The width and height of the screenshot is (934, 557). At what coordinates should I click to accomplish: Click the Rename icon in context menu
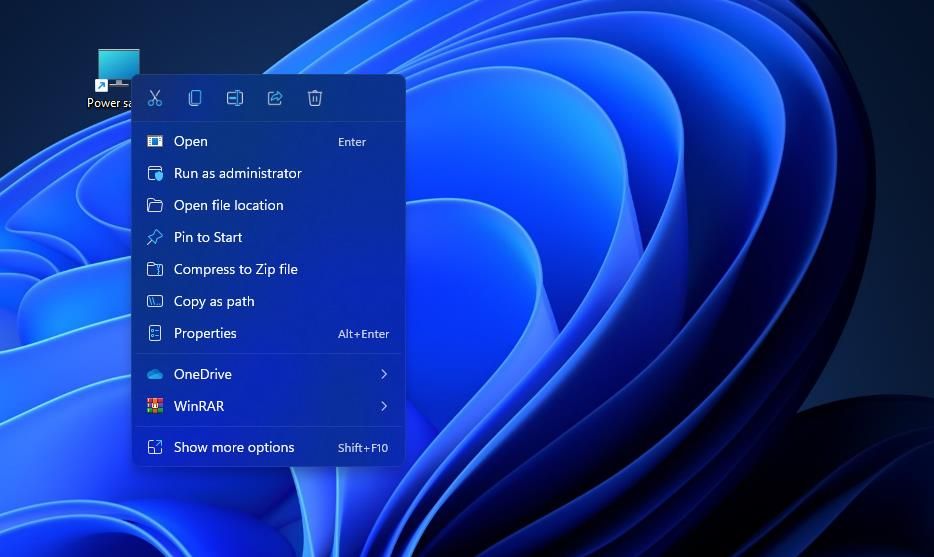pyautogui.click(x=235, y=98)
